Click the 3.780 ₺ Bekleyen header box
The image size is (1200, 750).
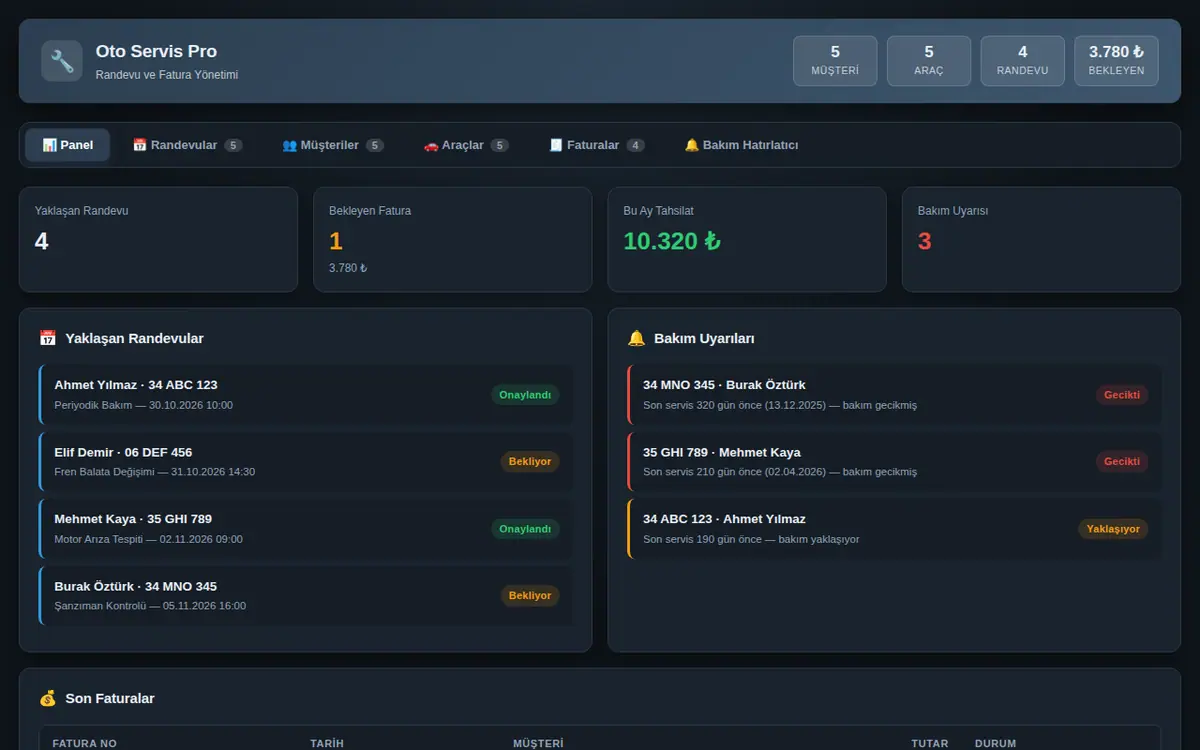pyautogui.click(x=1116, y=61)
